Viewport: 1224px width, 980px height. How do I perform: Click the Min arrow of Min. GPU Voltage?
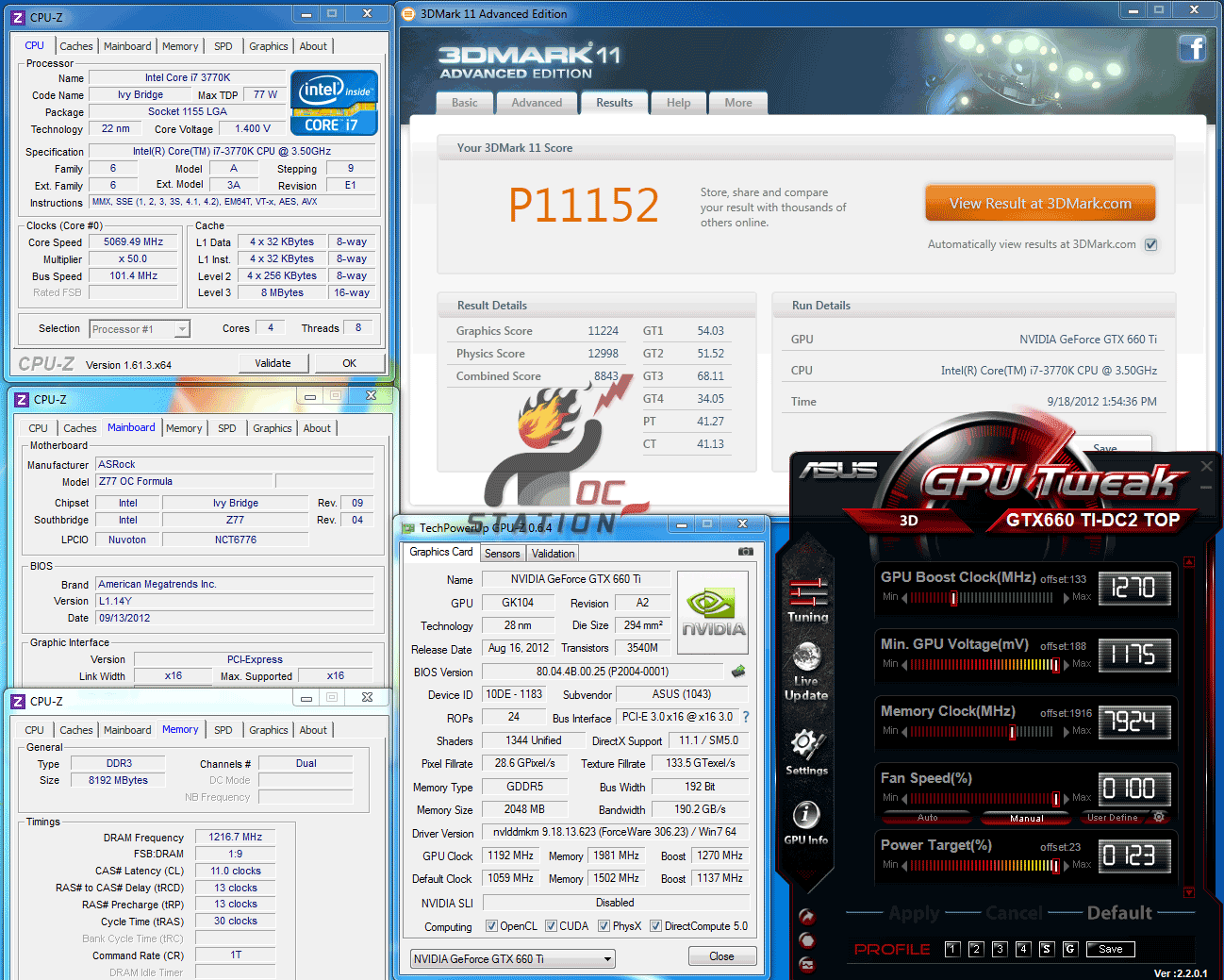click(904, 664)
